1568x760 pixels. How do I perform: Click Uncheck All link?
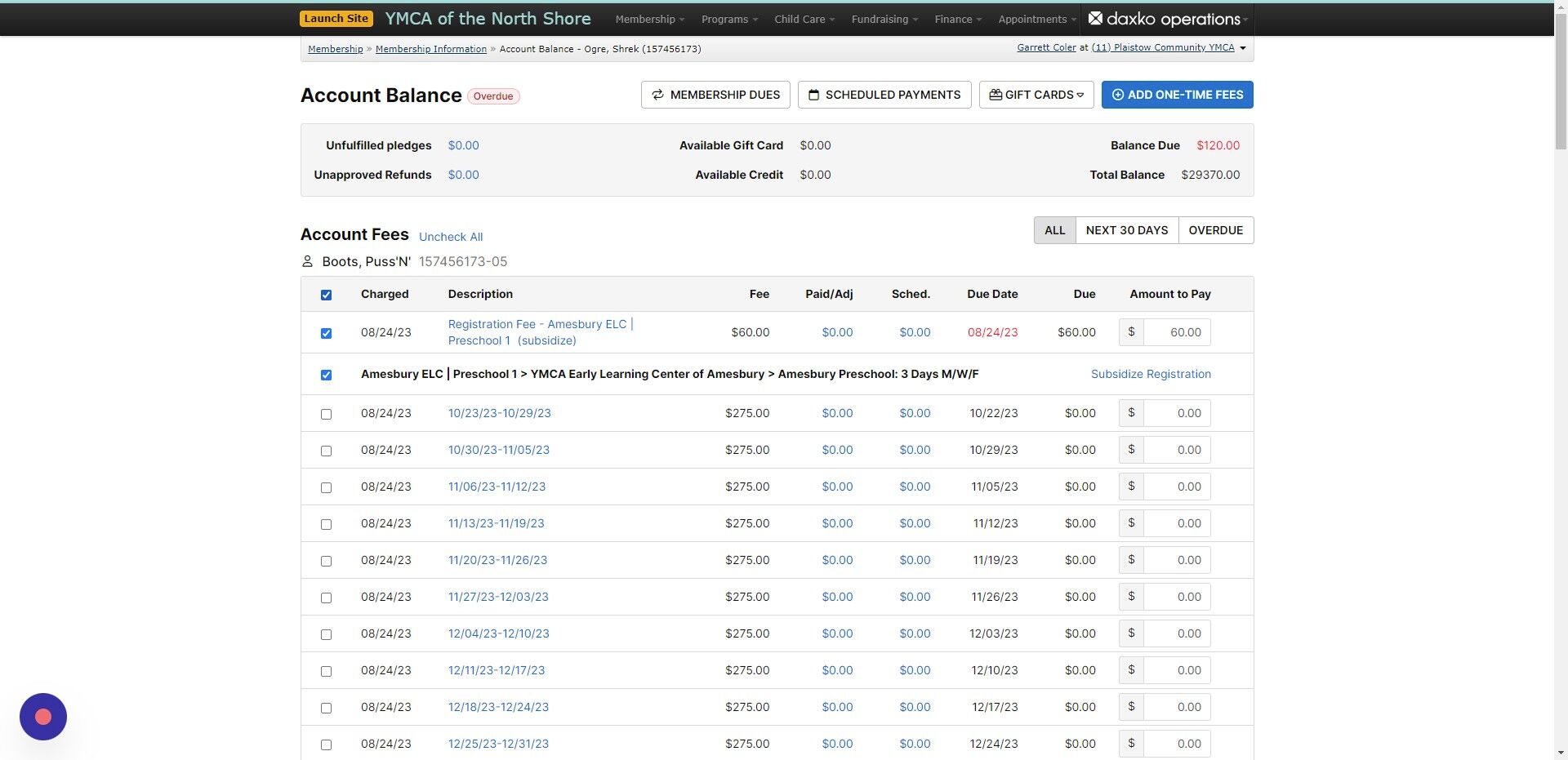click(451, 237)
